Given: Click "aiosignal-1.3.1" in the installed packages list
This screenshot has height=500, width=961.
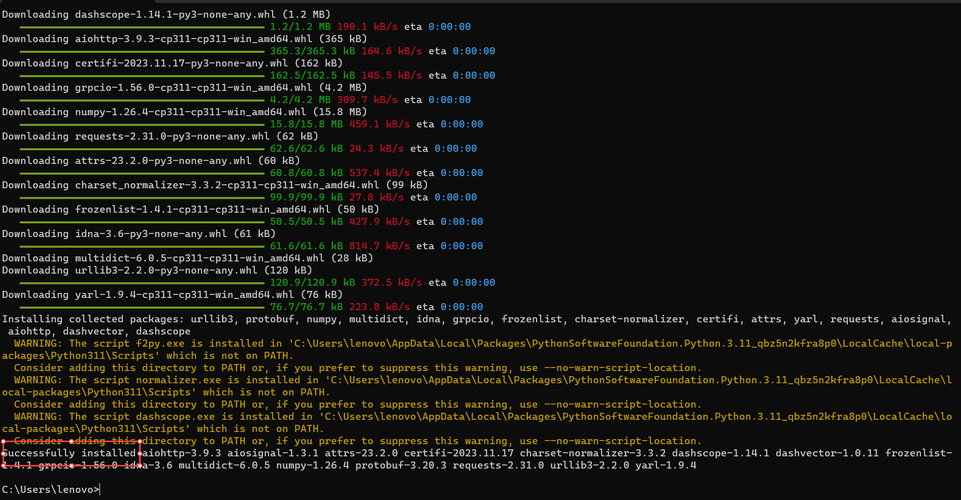Looking at the screenshot, I should point(273,453).
